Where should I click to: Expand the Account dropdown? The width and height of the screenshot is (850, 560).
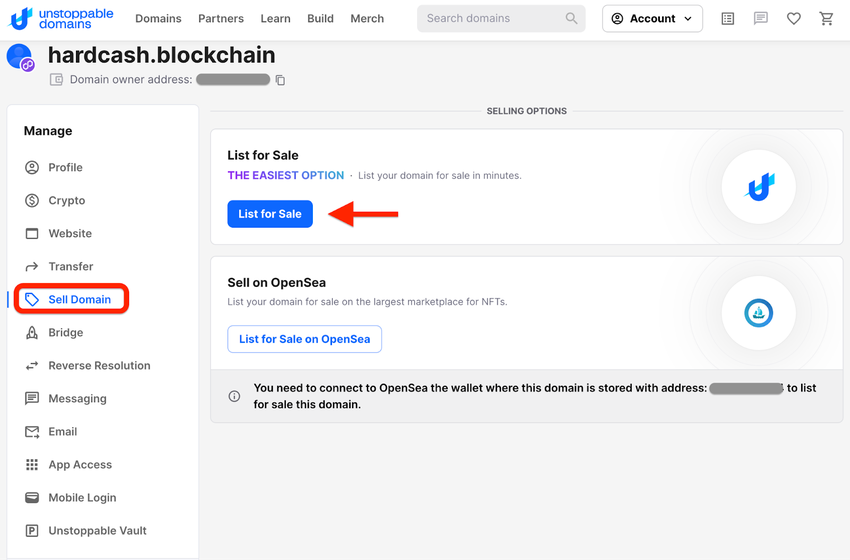coord(652,18)
